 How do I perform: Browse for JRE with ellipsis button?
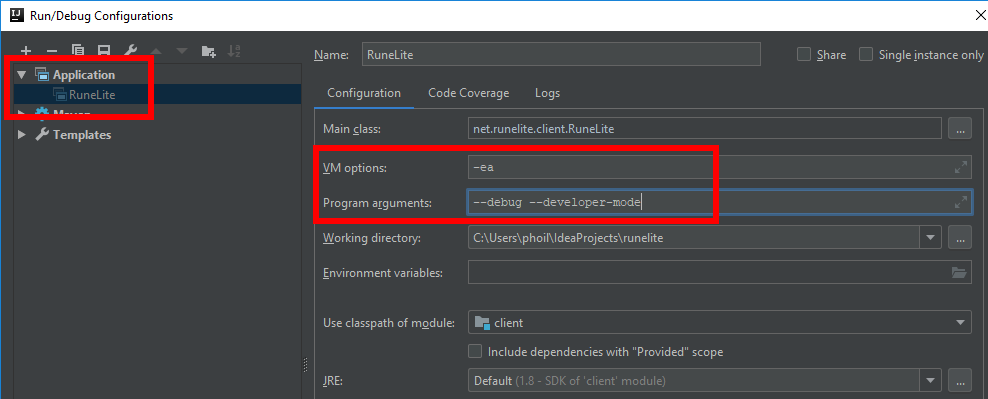pyautogui.click(x=960, y=381)
